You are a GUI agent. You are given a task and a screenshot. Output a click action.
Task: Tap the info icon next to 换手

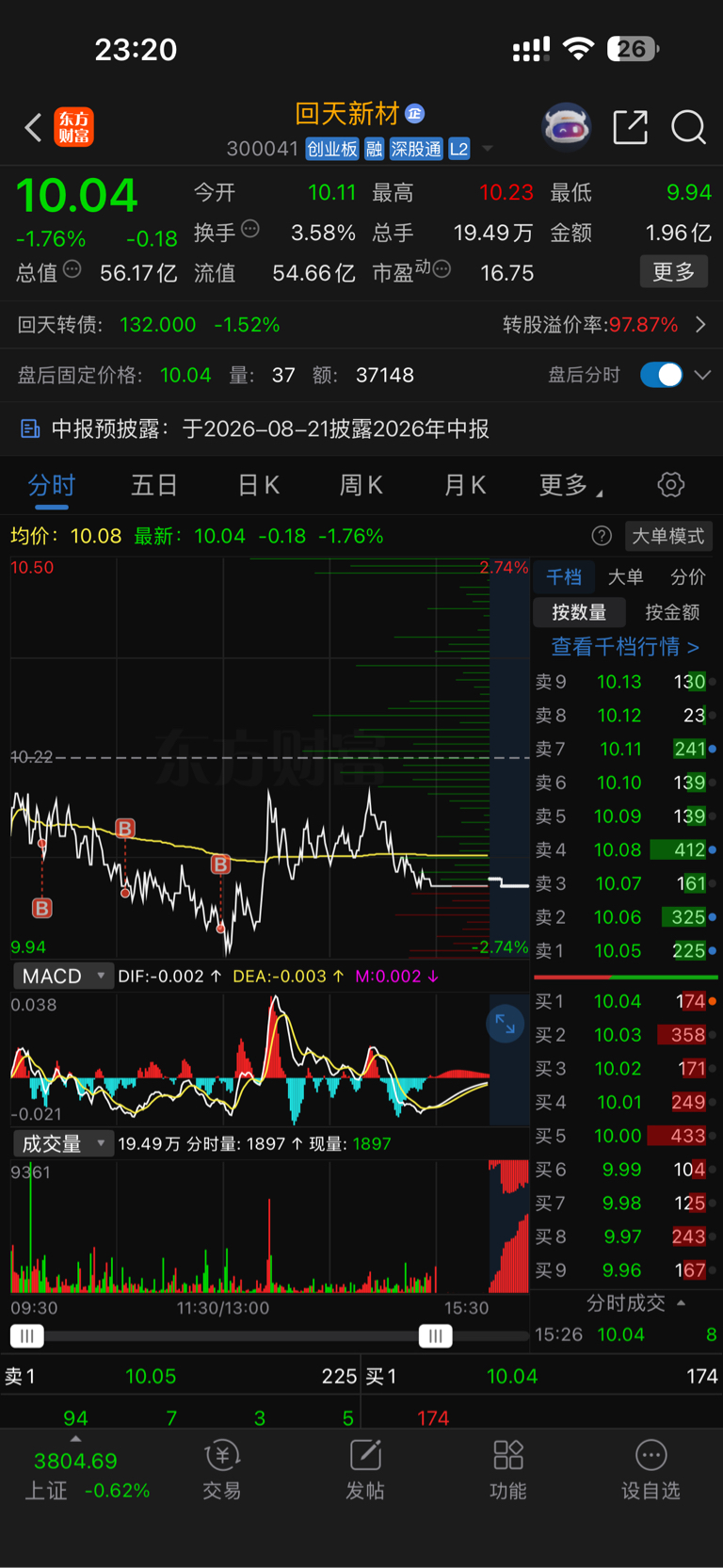pos(250,229)
